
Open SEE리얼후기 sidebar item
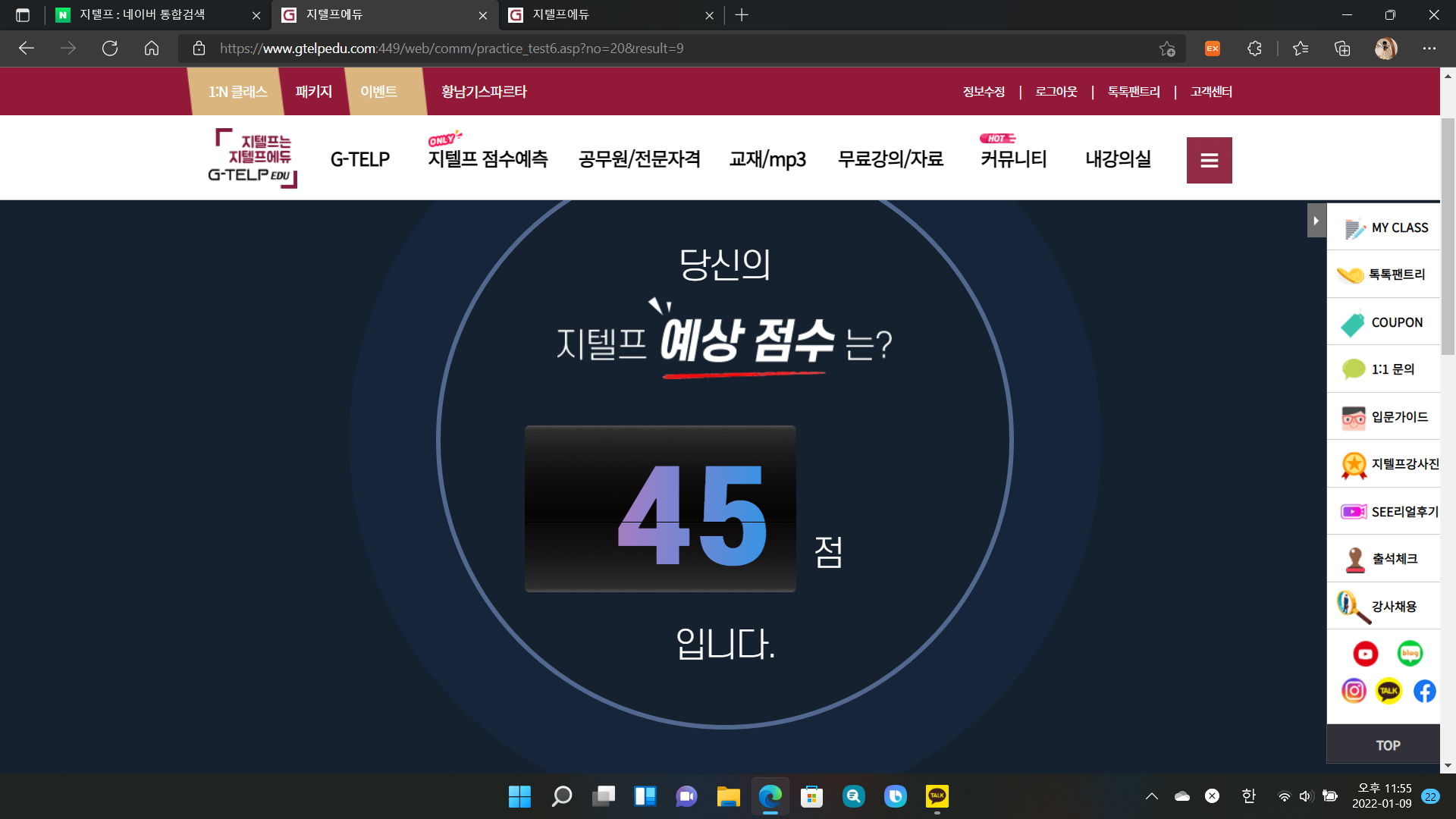pos(1384,512)
